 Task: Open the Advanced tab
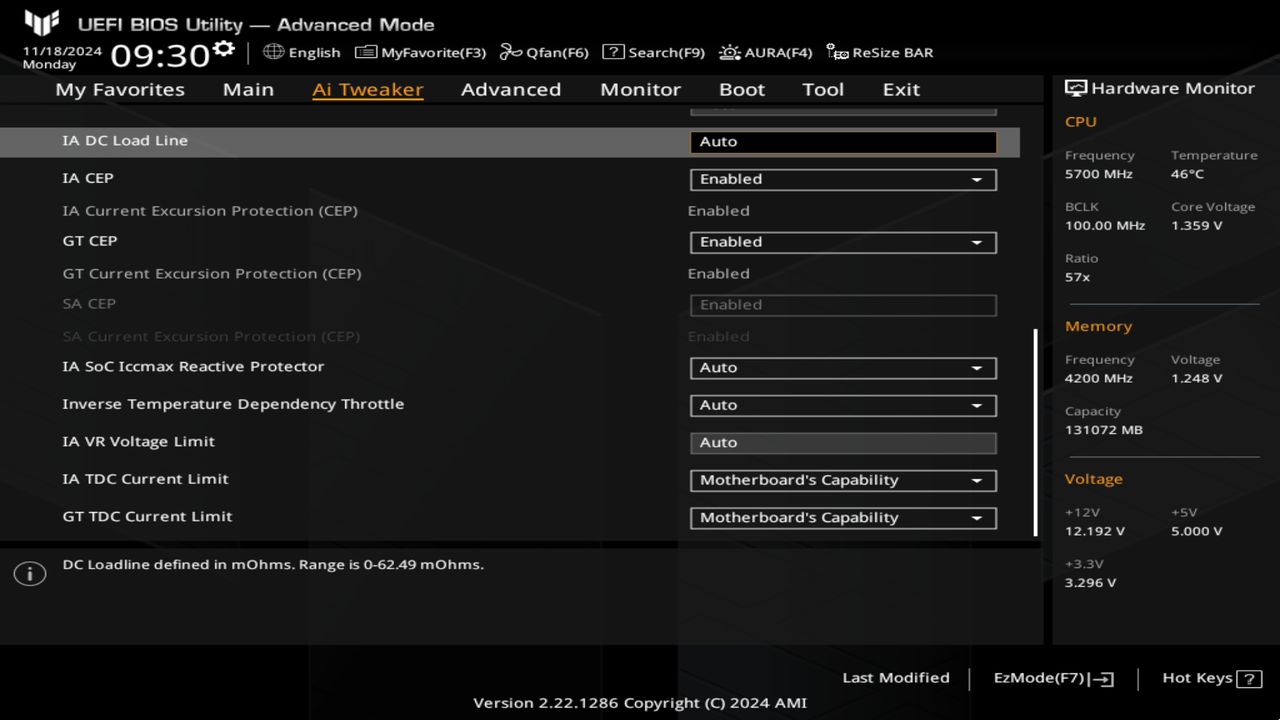pos(511,89)
